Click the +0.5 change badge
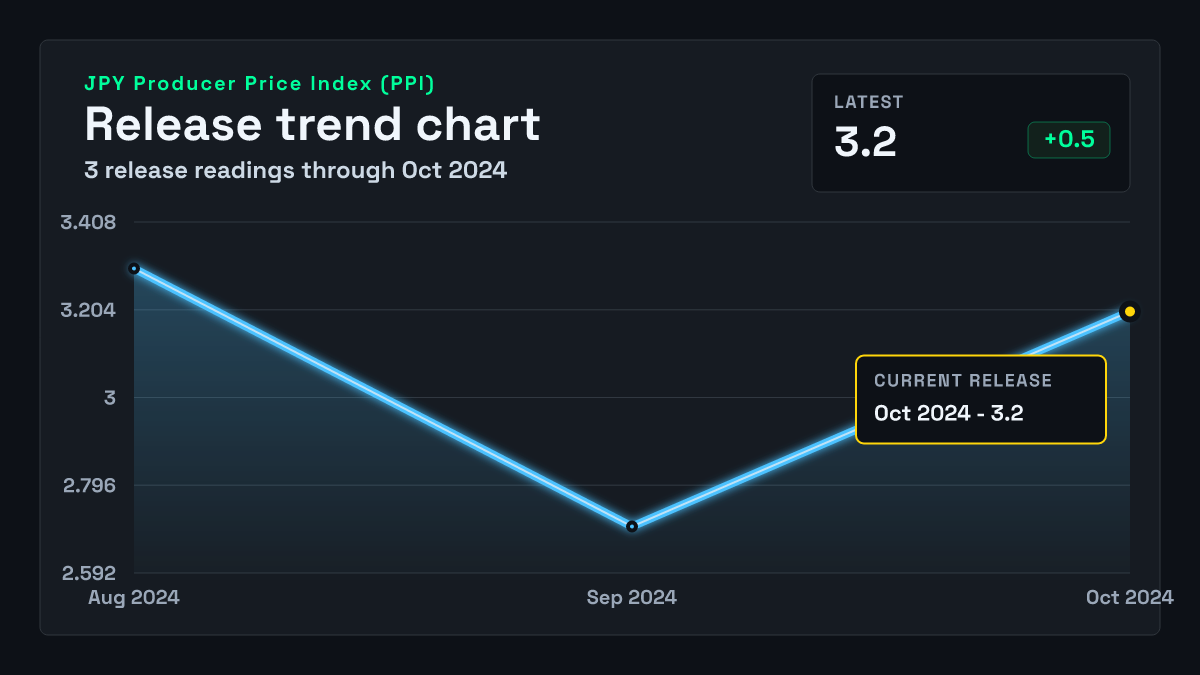 (x=1069, y=140)
